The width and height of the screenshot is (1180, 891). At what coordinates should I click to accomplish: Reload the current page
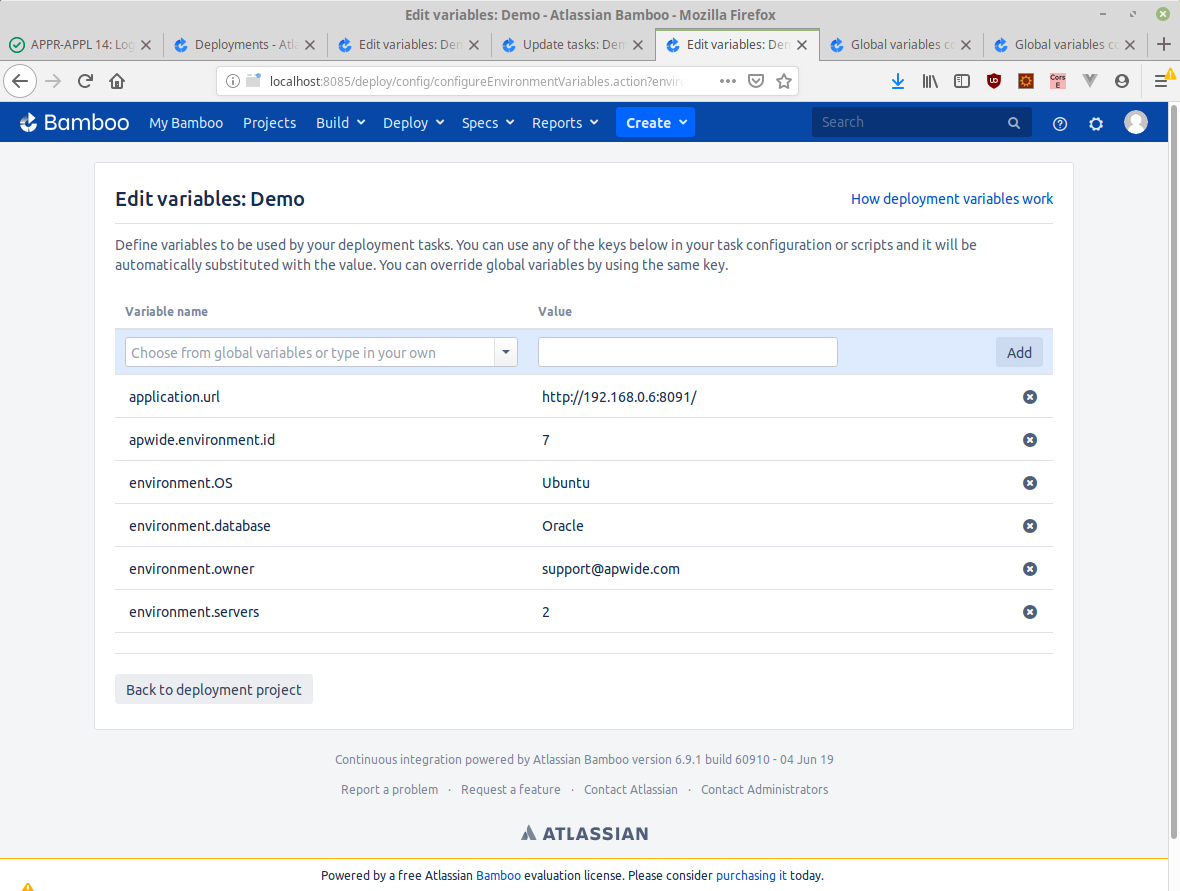(85, 81)
